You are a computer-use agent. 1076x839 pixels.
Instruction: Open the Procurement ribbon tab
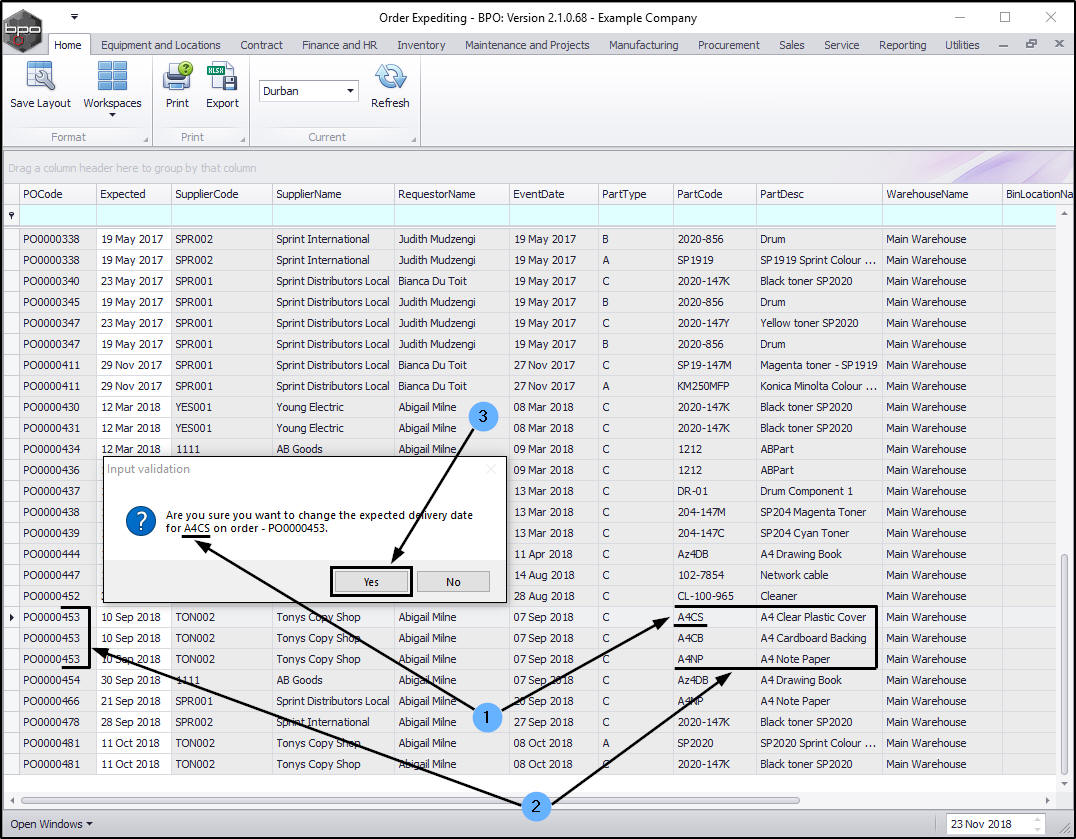pos(728,45)
